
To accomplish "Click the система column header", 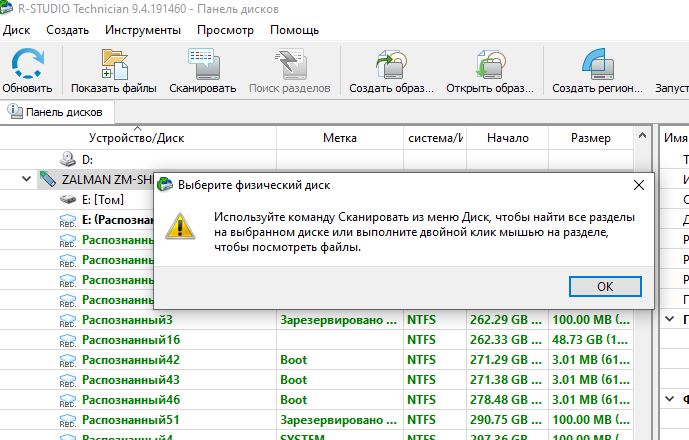I will [x=435, y=138].
